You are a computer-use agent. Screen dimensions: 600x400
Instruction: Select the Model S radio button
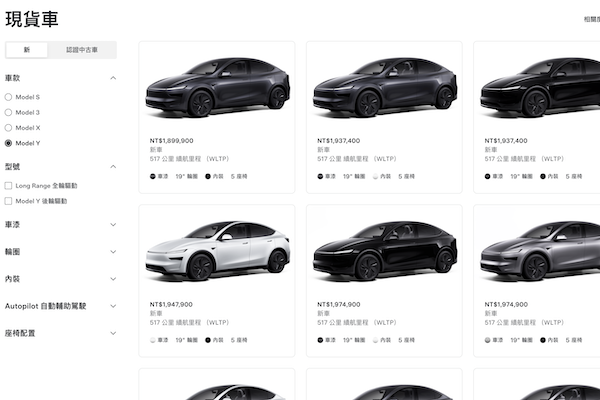click(8, 97)
